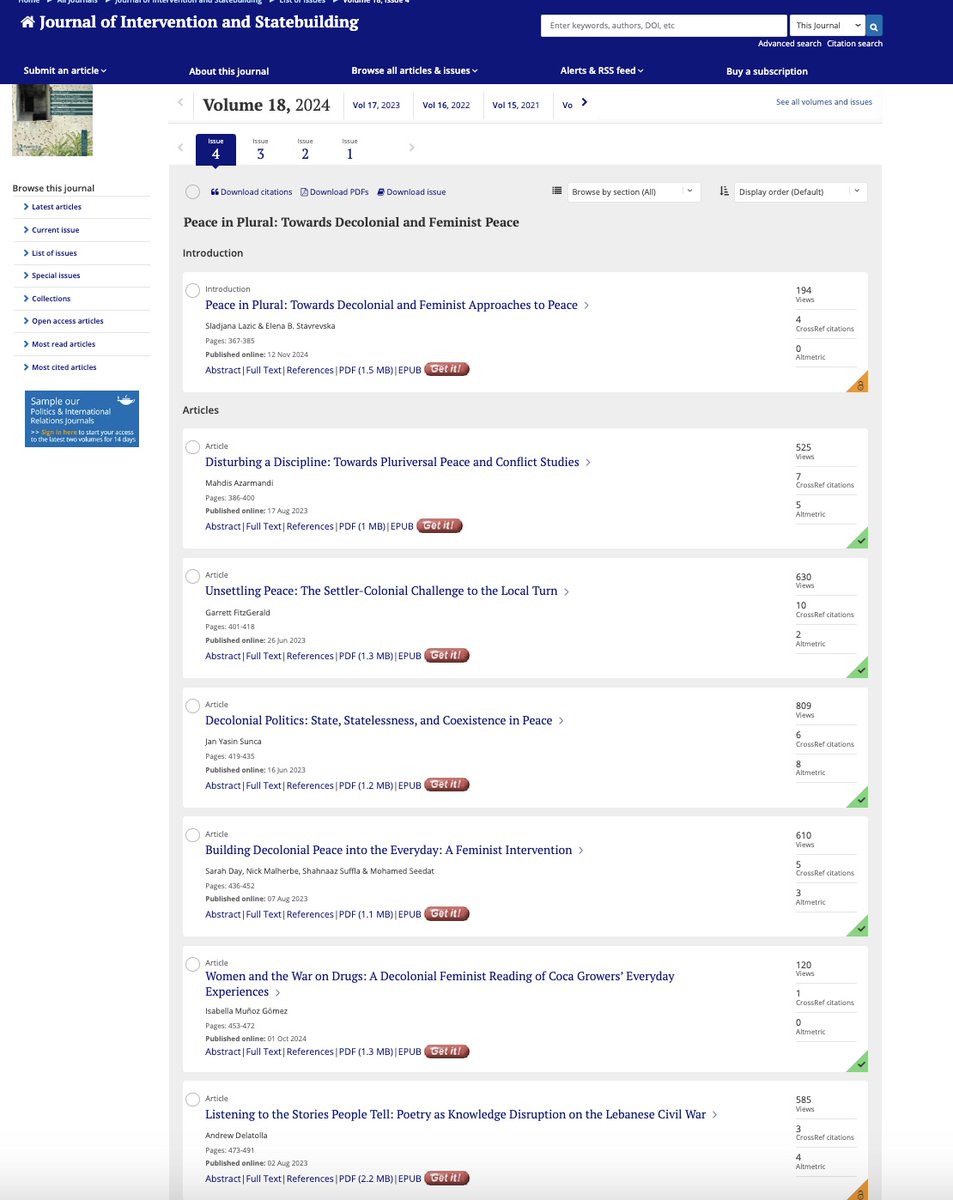Screen dimensions: 953x1200
Task: Select the Women and the War on Drugs checkbox
Action: coord(193,964)
